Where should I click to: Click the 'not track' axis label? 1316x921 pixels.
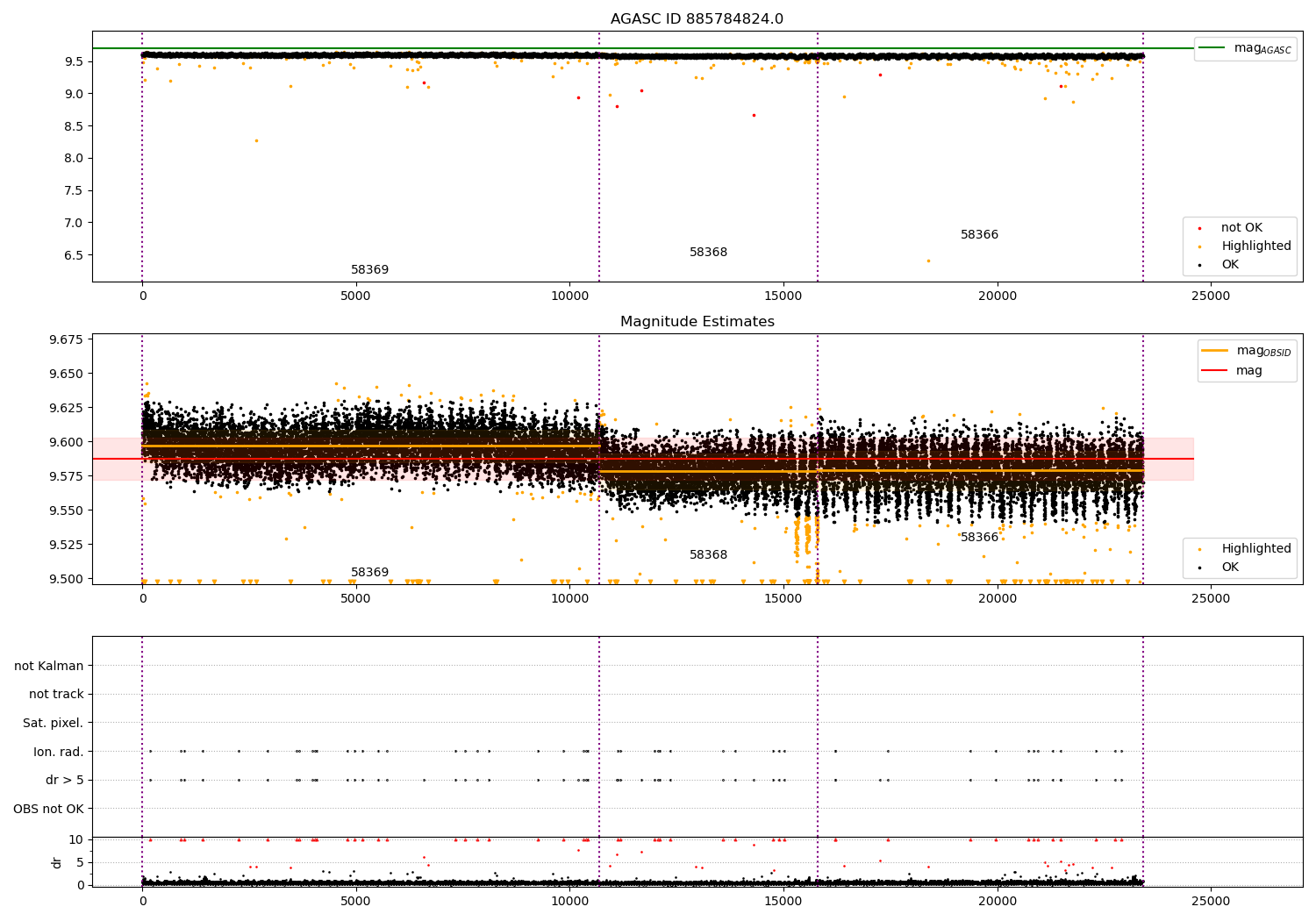(x=56, y=695)
